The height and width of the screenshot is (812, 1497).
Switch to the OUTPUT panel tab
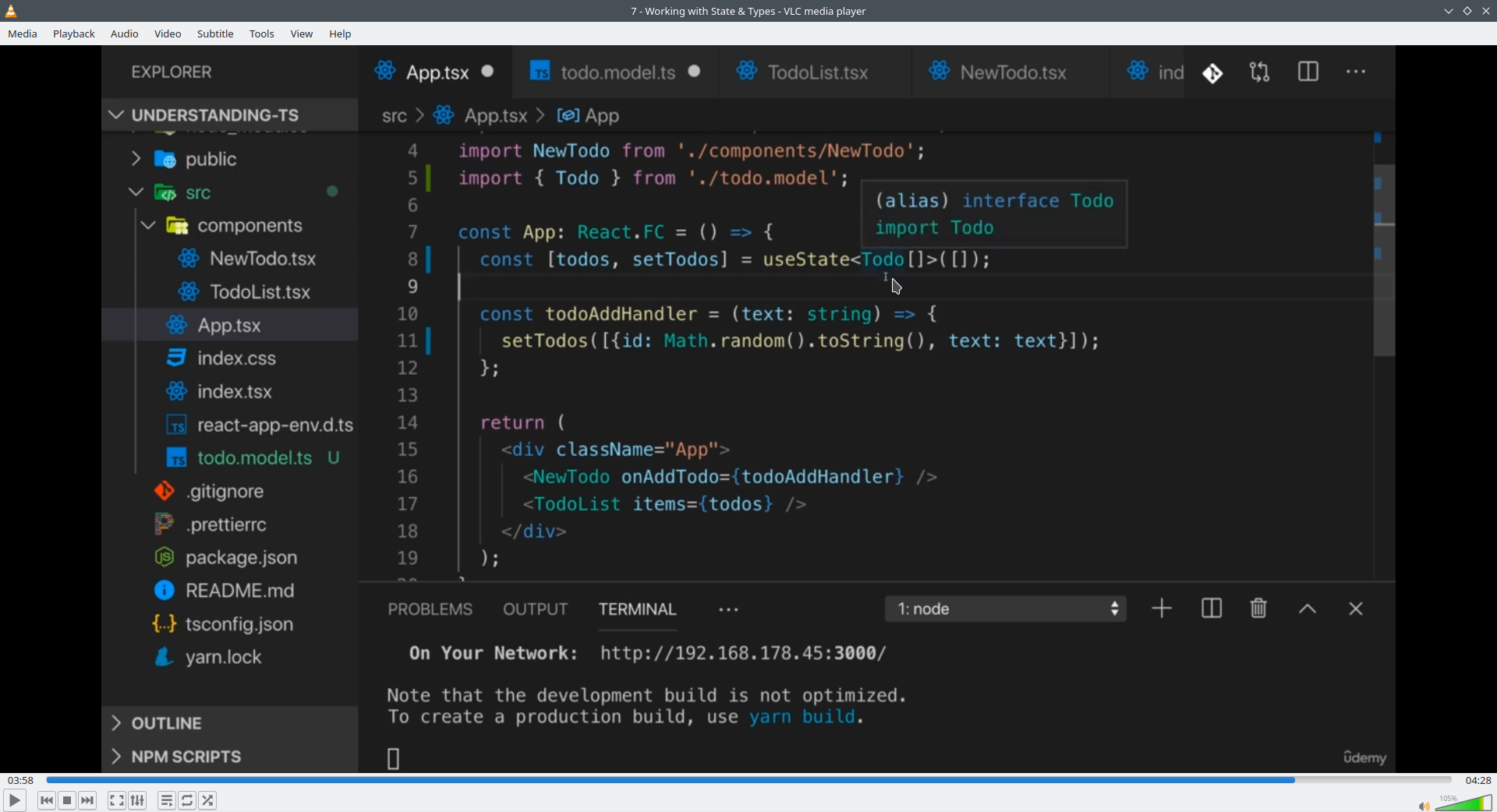536,609
